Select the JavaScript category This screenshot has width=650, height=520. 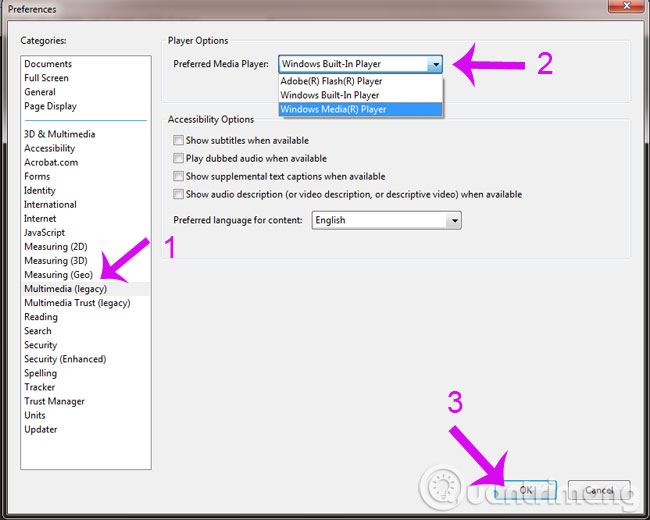click(x=44, y=233)
